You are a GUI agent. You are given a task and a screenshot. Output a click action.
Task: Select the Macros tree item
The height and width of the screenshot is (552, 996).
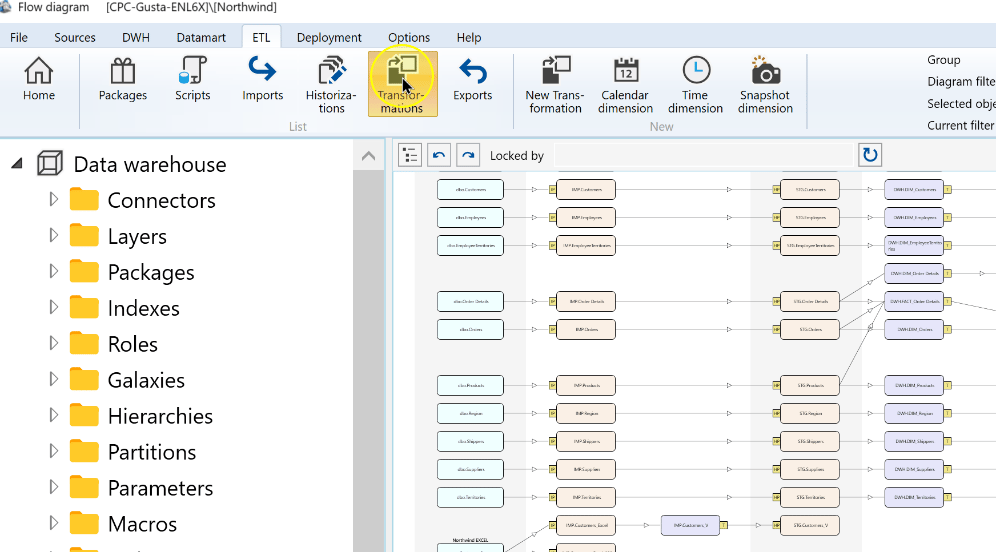(x=142, y=524)
